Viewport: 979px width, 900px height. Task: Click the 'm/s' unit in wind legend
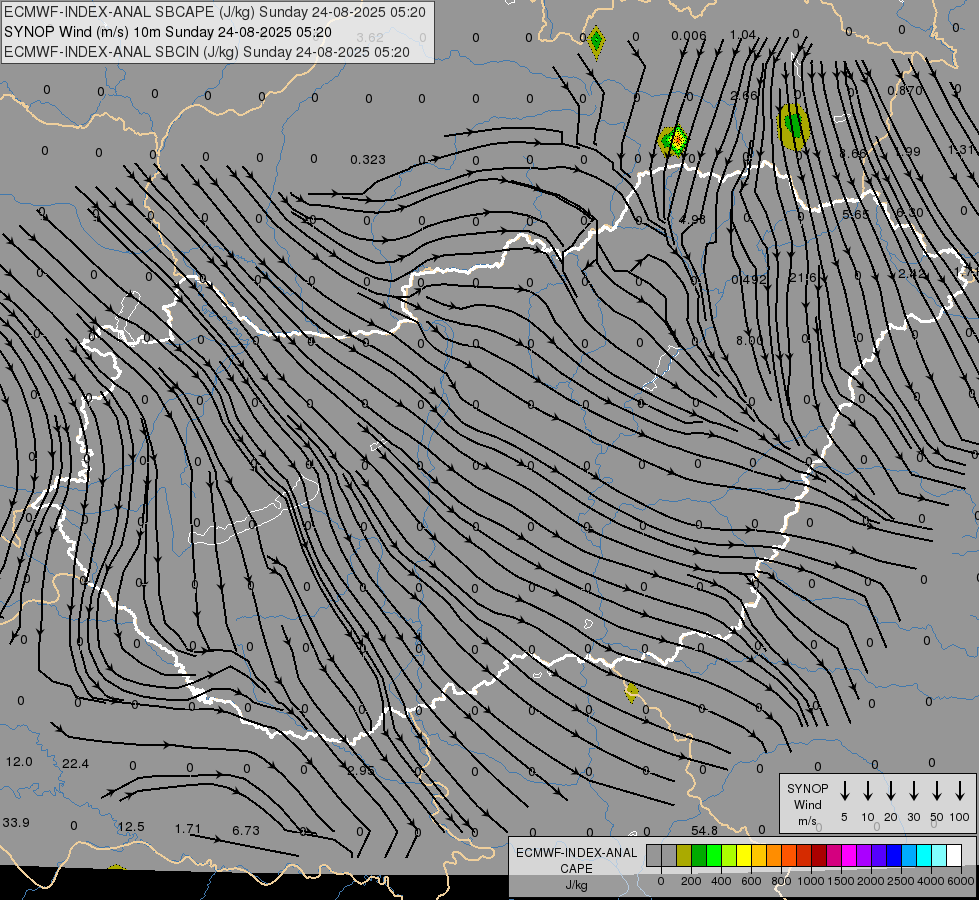point(807,821)
